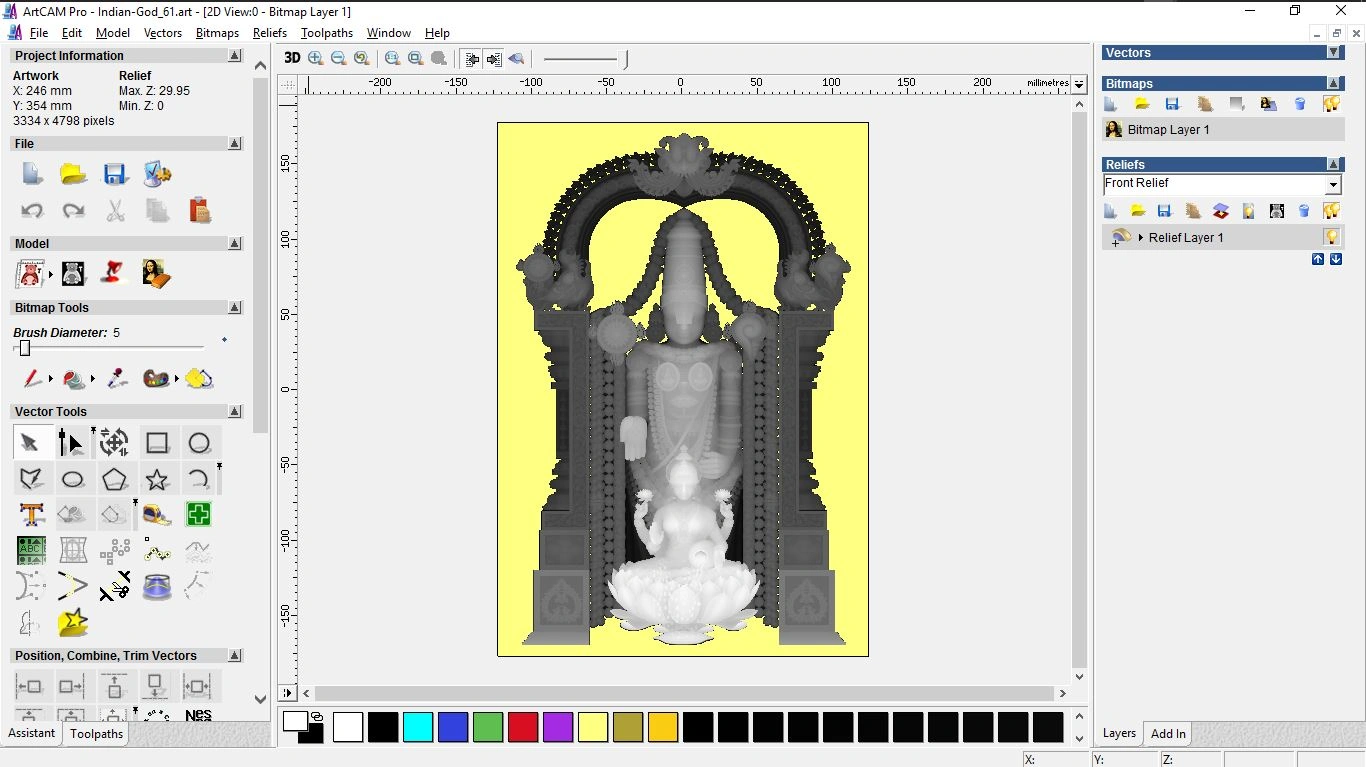The height and width of the screenshot is (767, 1366).
Task: Switch to the Assistant tab
Action: (31, 733)
